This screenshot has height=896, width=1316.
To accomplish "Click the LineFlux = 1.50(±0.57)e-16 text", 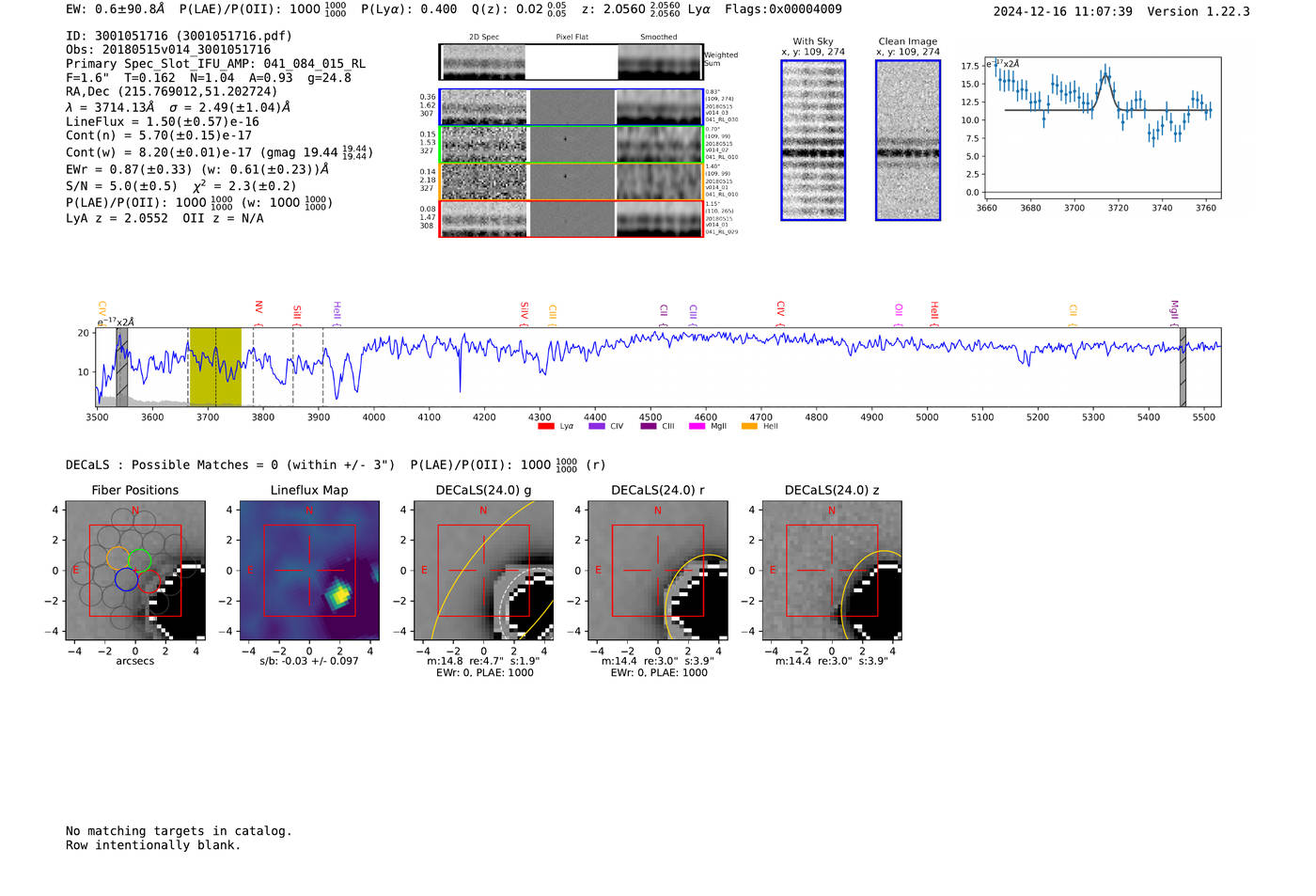I will [163, 122].
